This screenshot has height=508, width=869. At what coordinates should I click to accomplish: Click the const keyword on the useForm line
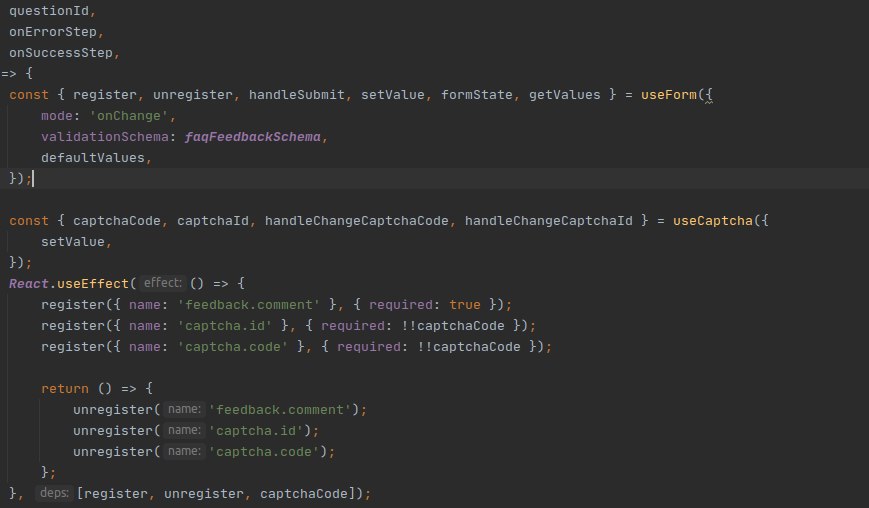(x=29, y=95)
